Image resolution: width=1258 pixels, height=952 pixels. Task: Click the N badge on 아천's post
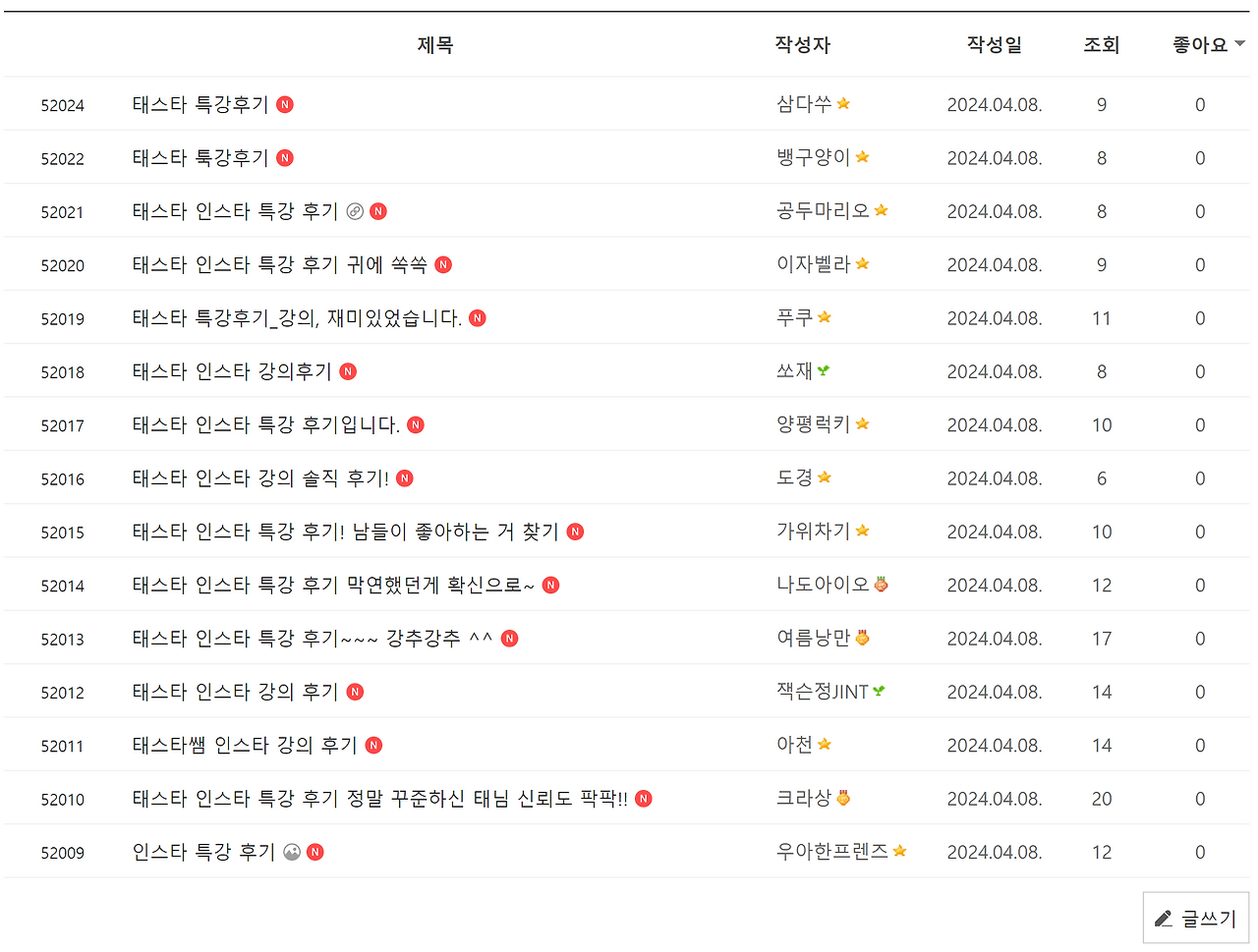pos(372,745)
